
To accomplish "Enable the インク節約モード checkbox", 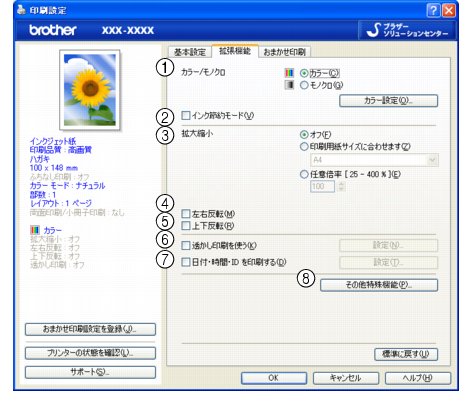I will (x=185, y=116).
